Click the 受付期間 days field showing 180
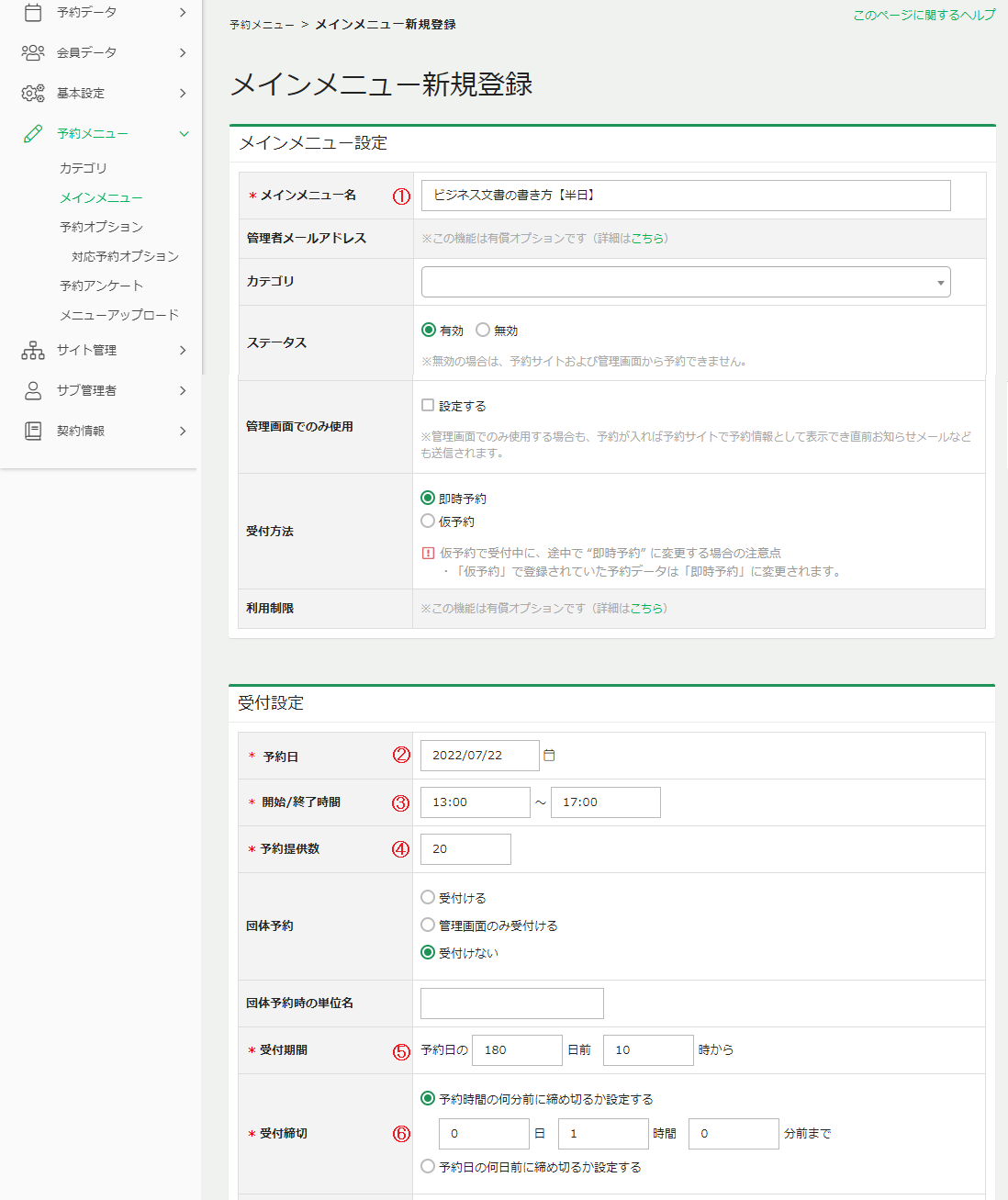1008x1200 pixels. point(517,1049)
